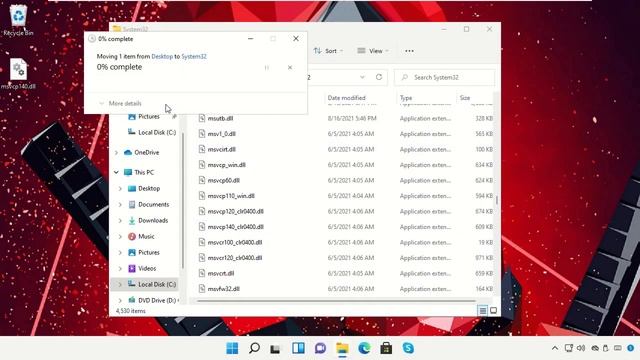
Task: Open taskbar Search
Action: coord(254,348)
